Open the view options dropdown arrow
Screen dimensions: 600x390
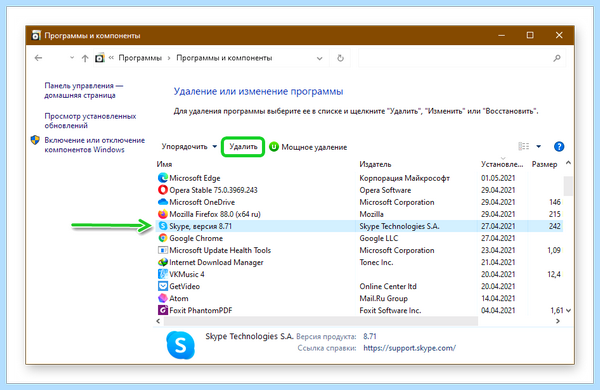coord(538,147)
